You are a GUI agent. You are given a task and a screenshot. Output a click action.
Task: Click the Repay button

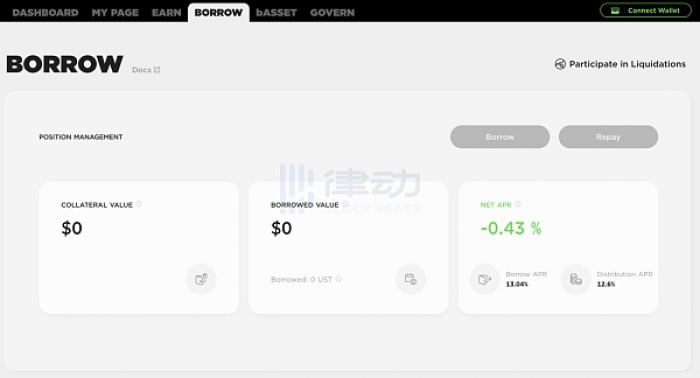608,137
